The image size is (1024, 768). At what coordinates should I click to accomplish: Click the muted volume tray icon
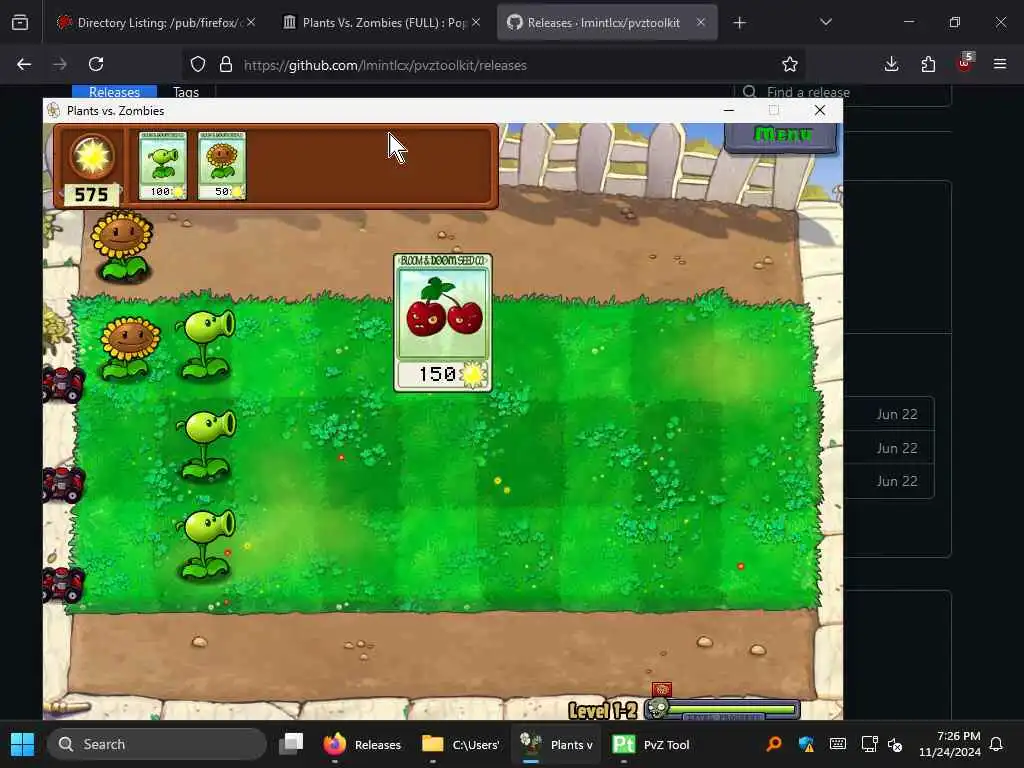[895, 744]
